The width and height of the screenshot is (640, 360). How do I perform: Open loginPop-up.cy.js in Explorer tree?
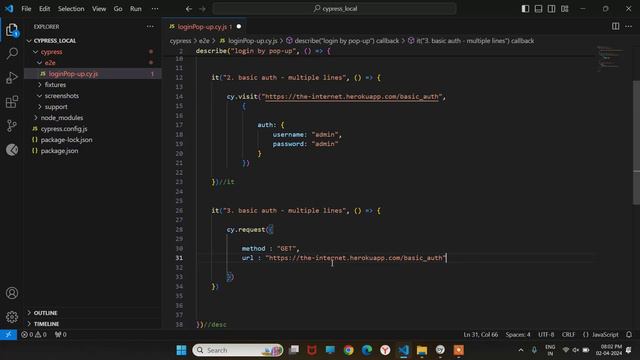[93, 74]
